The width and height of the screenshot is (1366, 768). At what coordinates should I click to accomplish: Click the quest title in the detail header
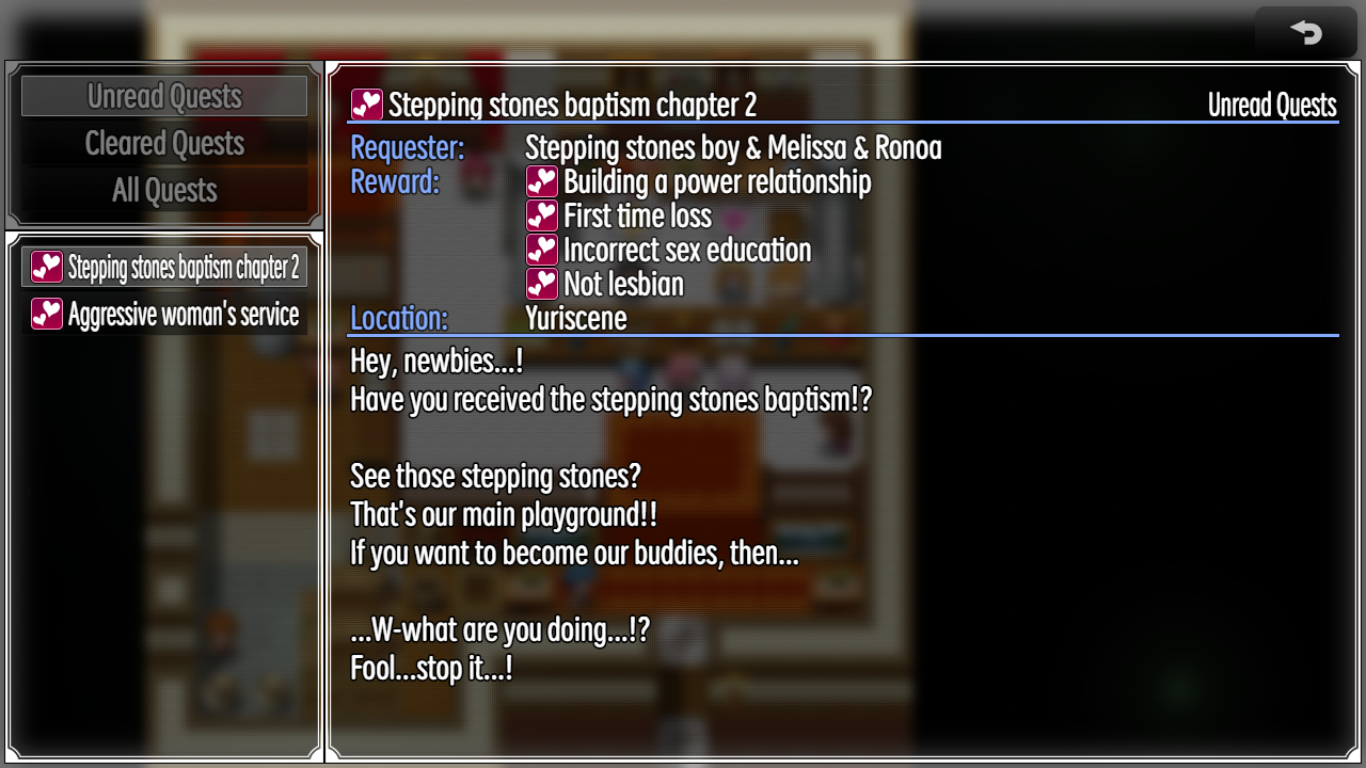pyautogui.click(x=572, y=105)
